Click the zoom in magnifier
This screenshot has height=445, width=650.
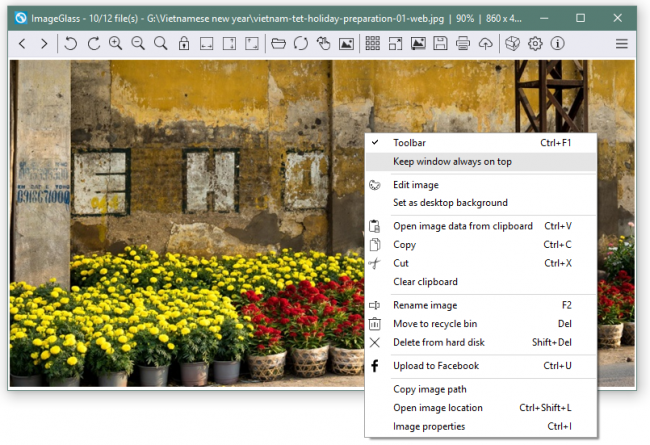click(x=116, y=43)
